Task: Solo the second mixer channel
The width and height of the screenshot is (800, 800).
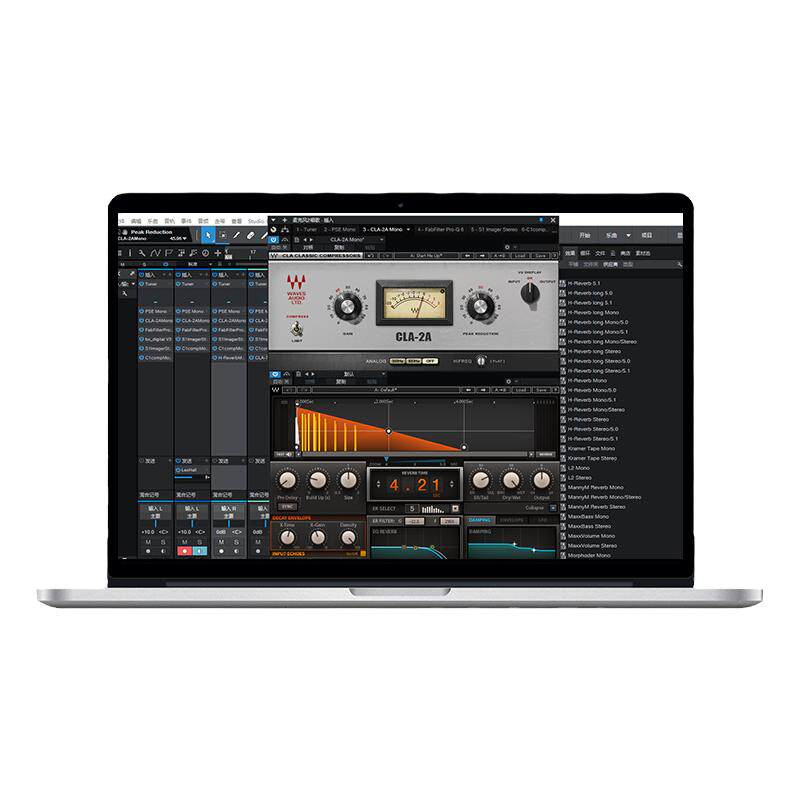Action: point(199,542)
